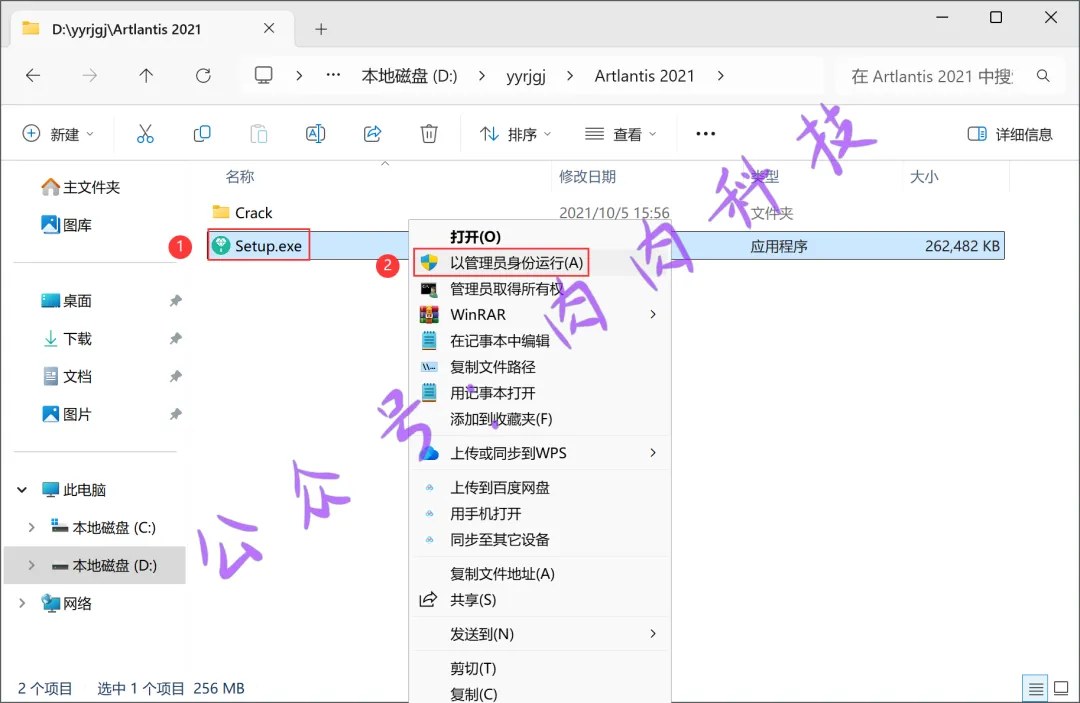Open the more options ellipsis in toolbar
The height and width of the screenshot is (703, 1080).
[x=705, y=134]
